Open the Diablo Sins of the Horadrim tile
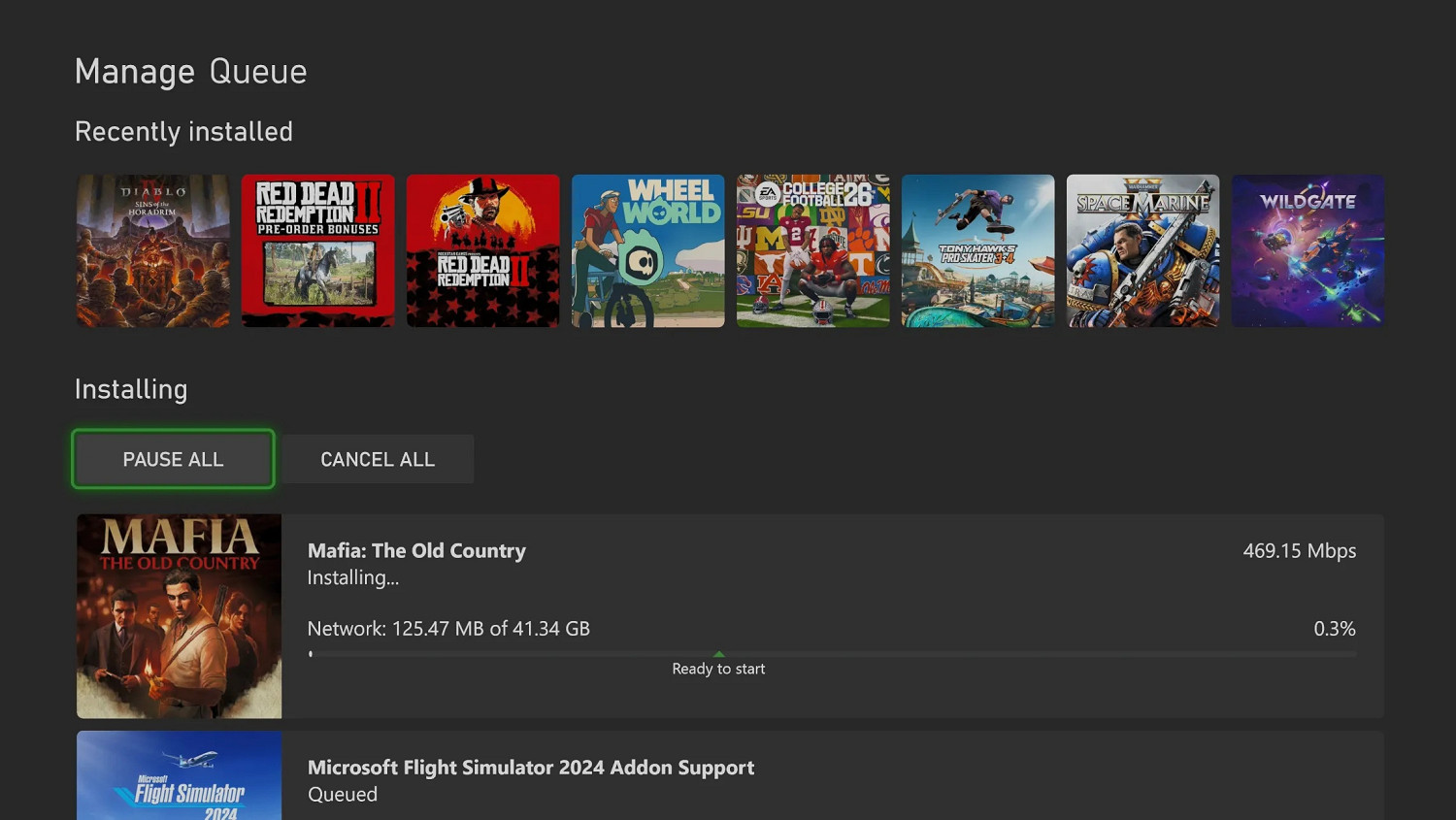The width and height of the screenshot is (1456, 820). (x=153, y=250)
